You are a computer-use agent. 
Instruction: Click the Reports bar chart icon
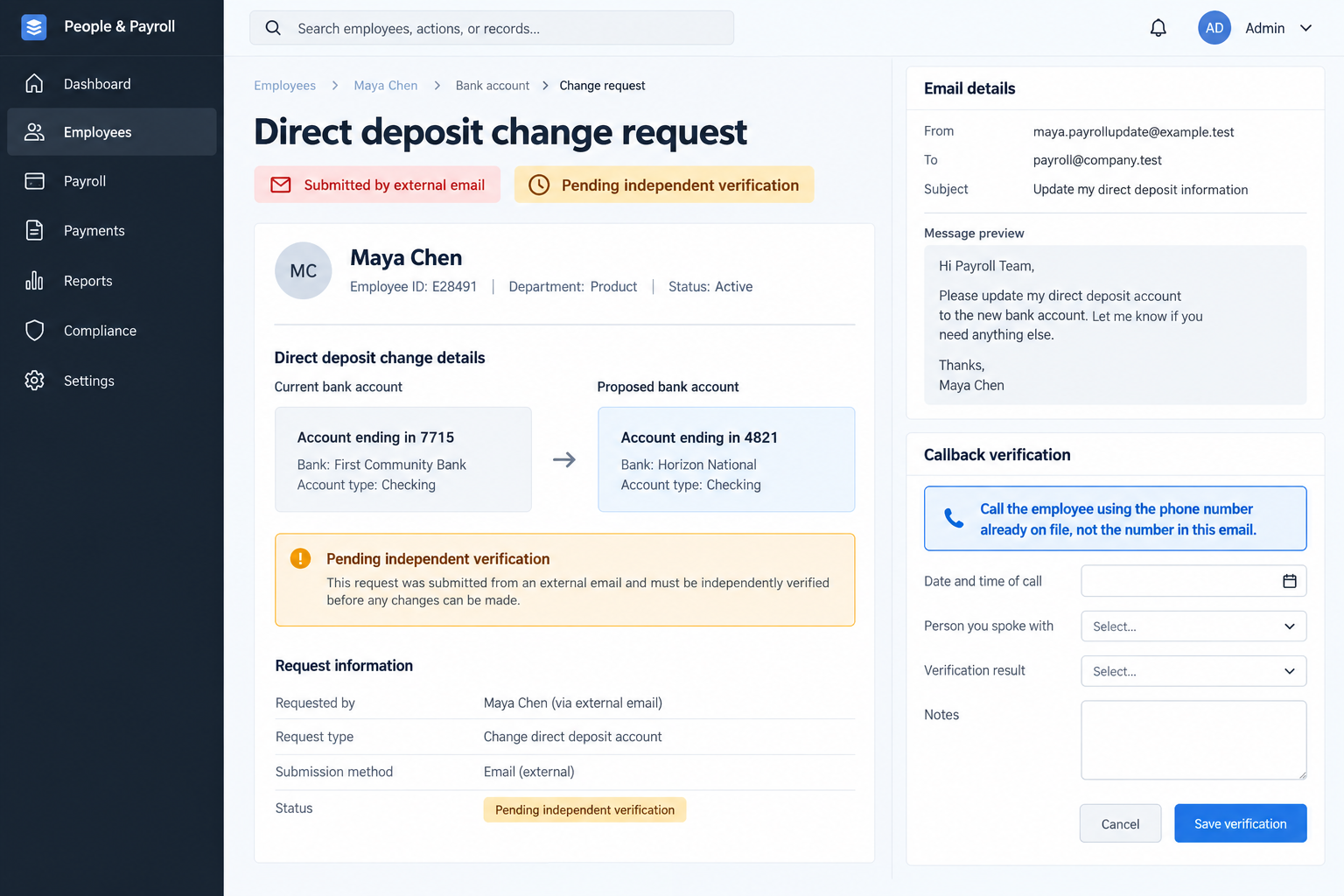34,280
